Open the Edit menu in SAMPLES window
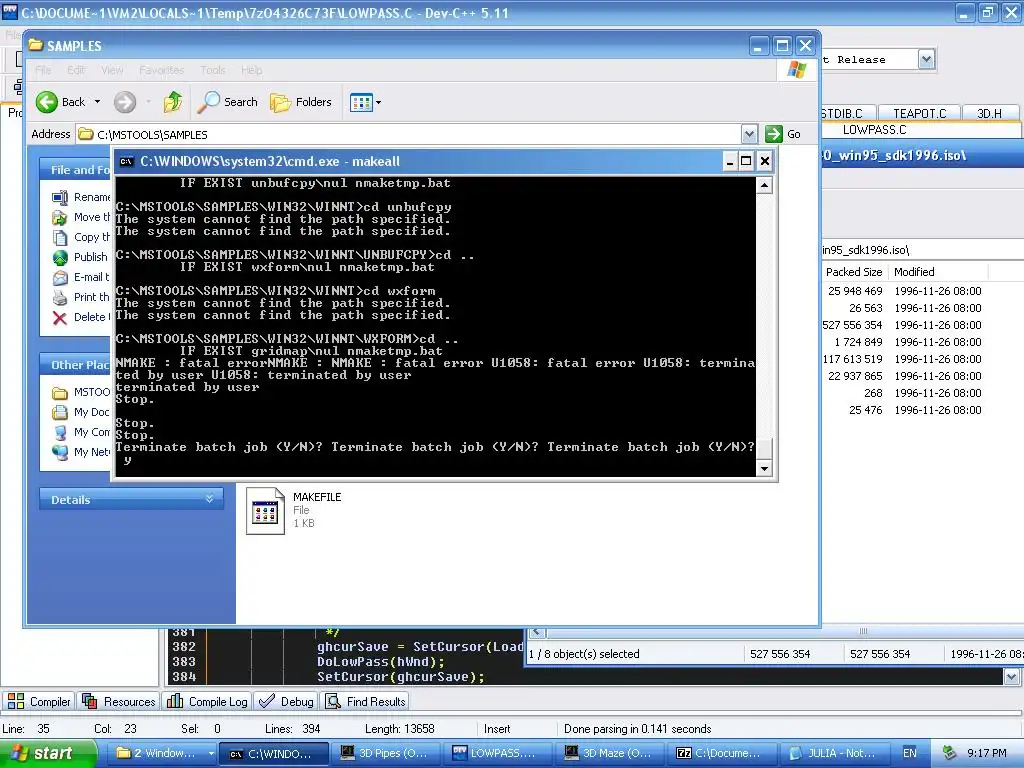 [x=76, y=70]
